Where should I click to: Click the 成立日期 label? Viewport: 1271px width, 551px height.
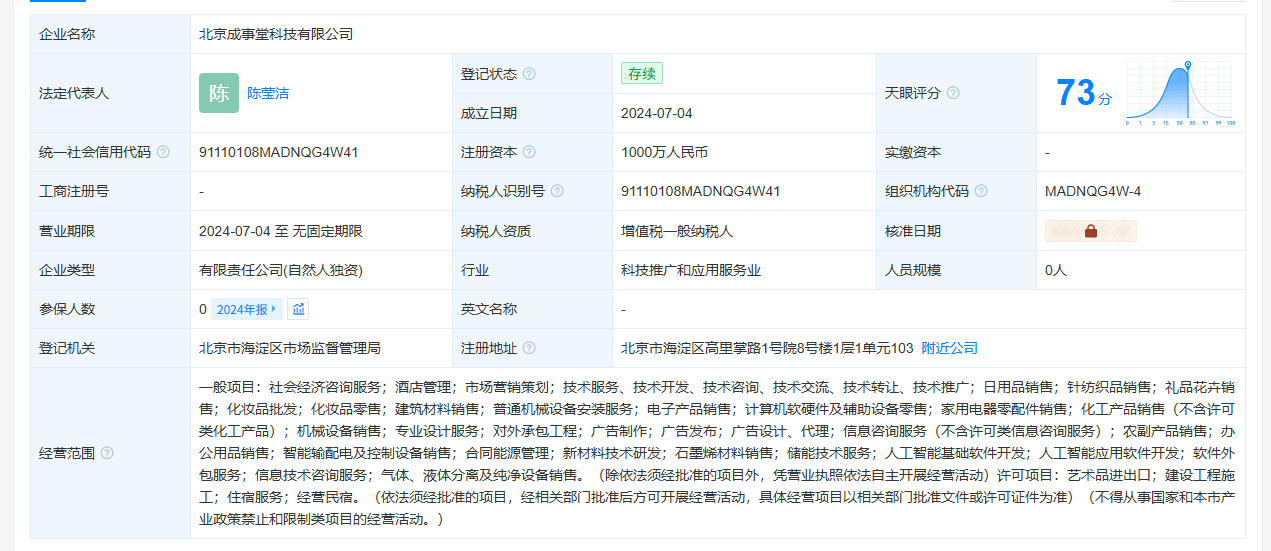(489, 113)
